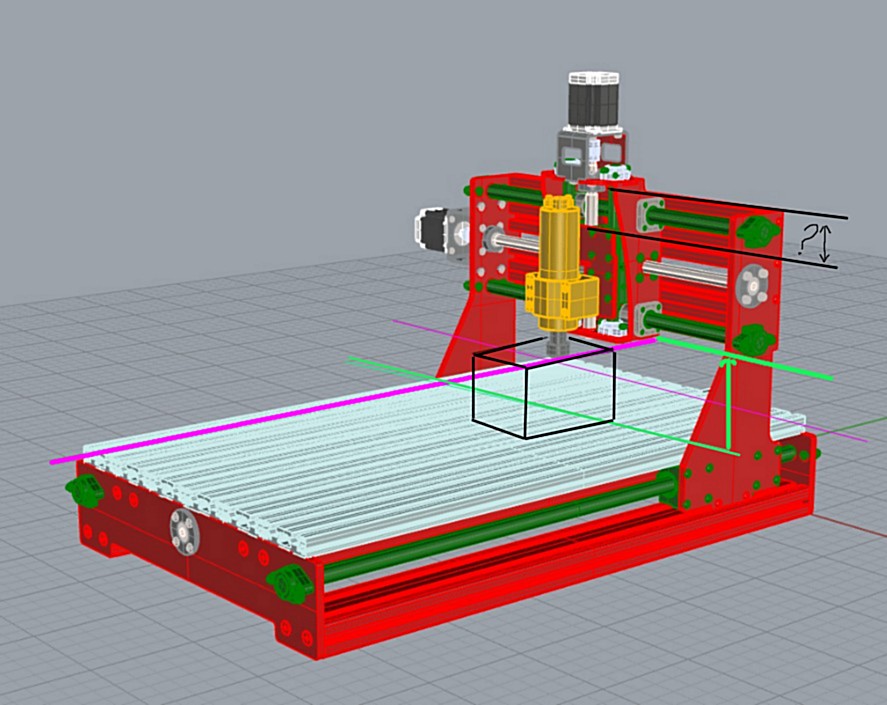Click the round bearing on right gantry plate
887x705 pixels.
tap(750, 287)
